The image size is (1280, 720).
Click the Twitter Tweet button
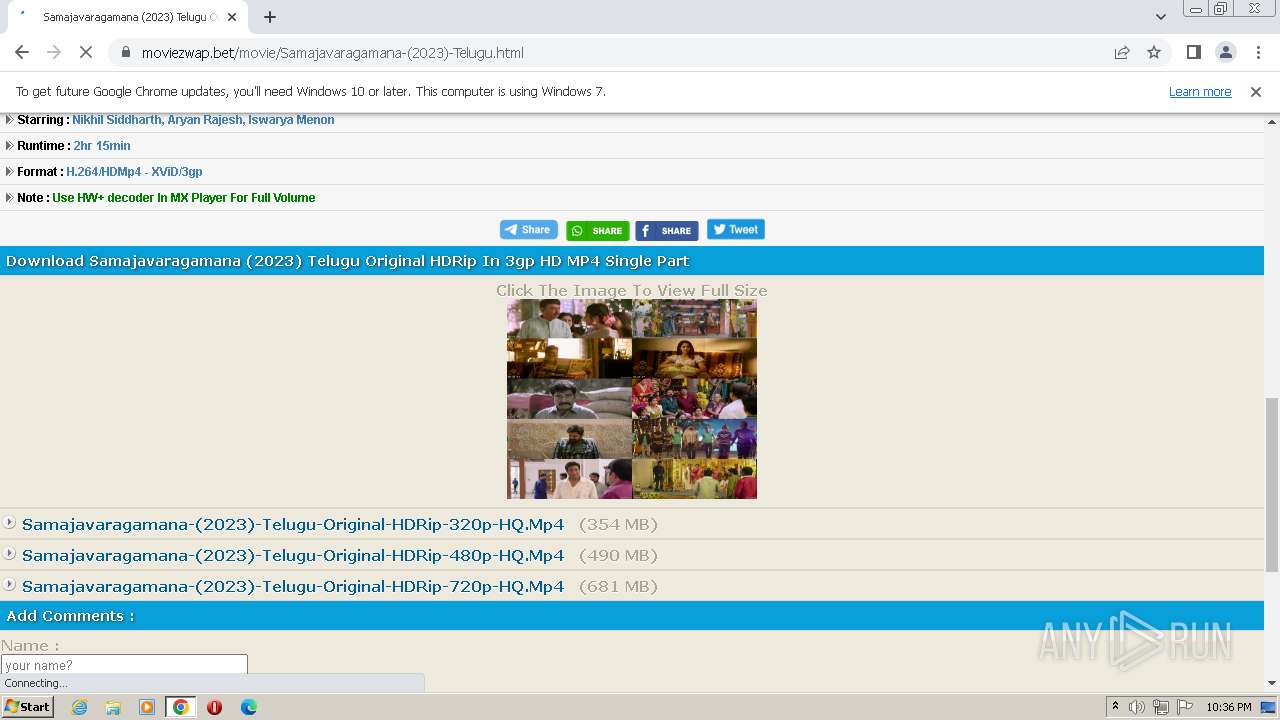tap(736, 230)
